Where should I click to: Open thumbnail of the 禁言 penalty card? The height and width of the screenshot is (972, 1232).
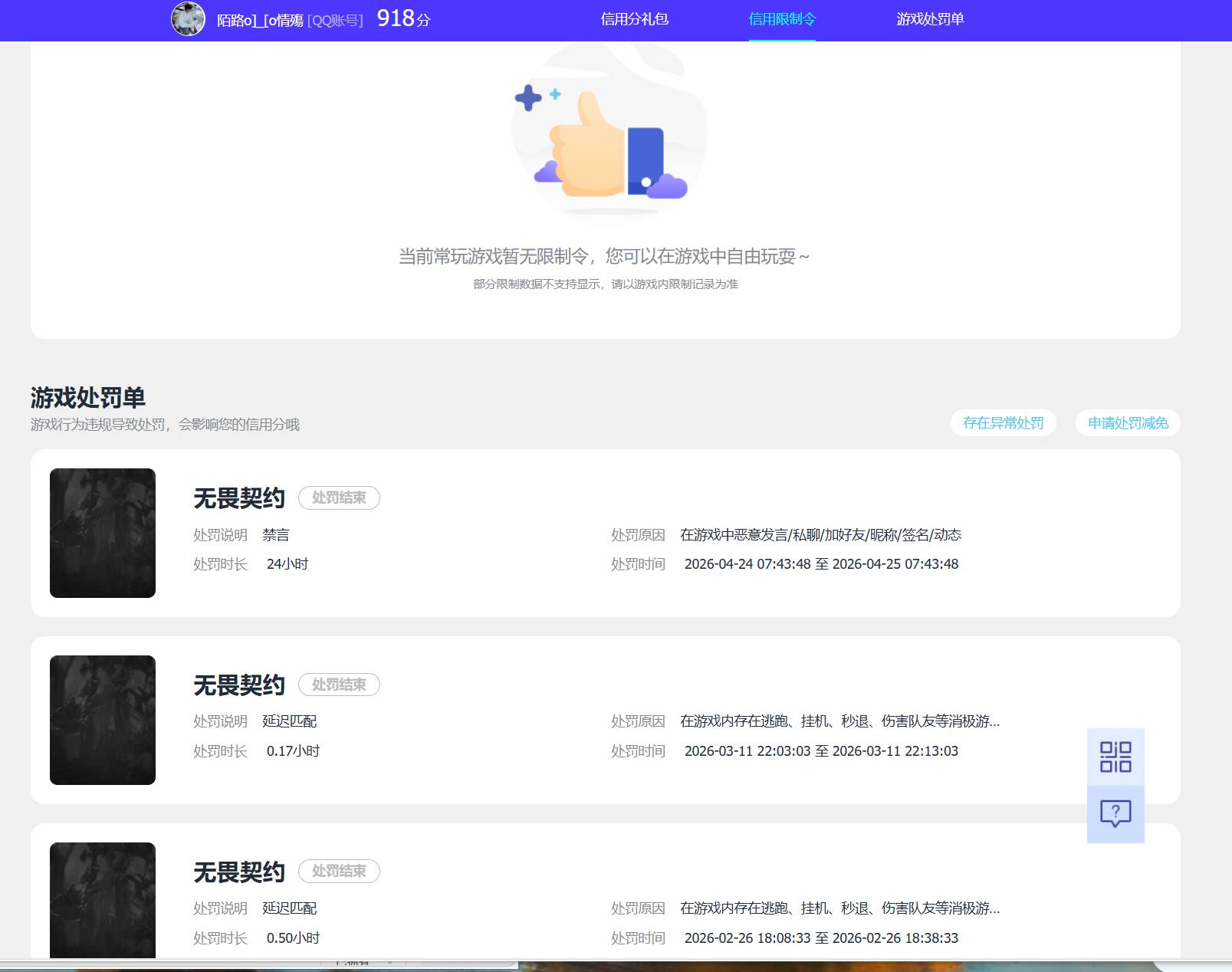(x=103, y=533)
